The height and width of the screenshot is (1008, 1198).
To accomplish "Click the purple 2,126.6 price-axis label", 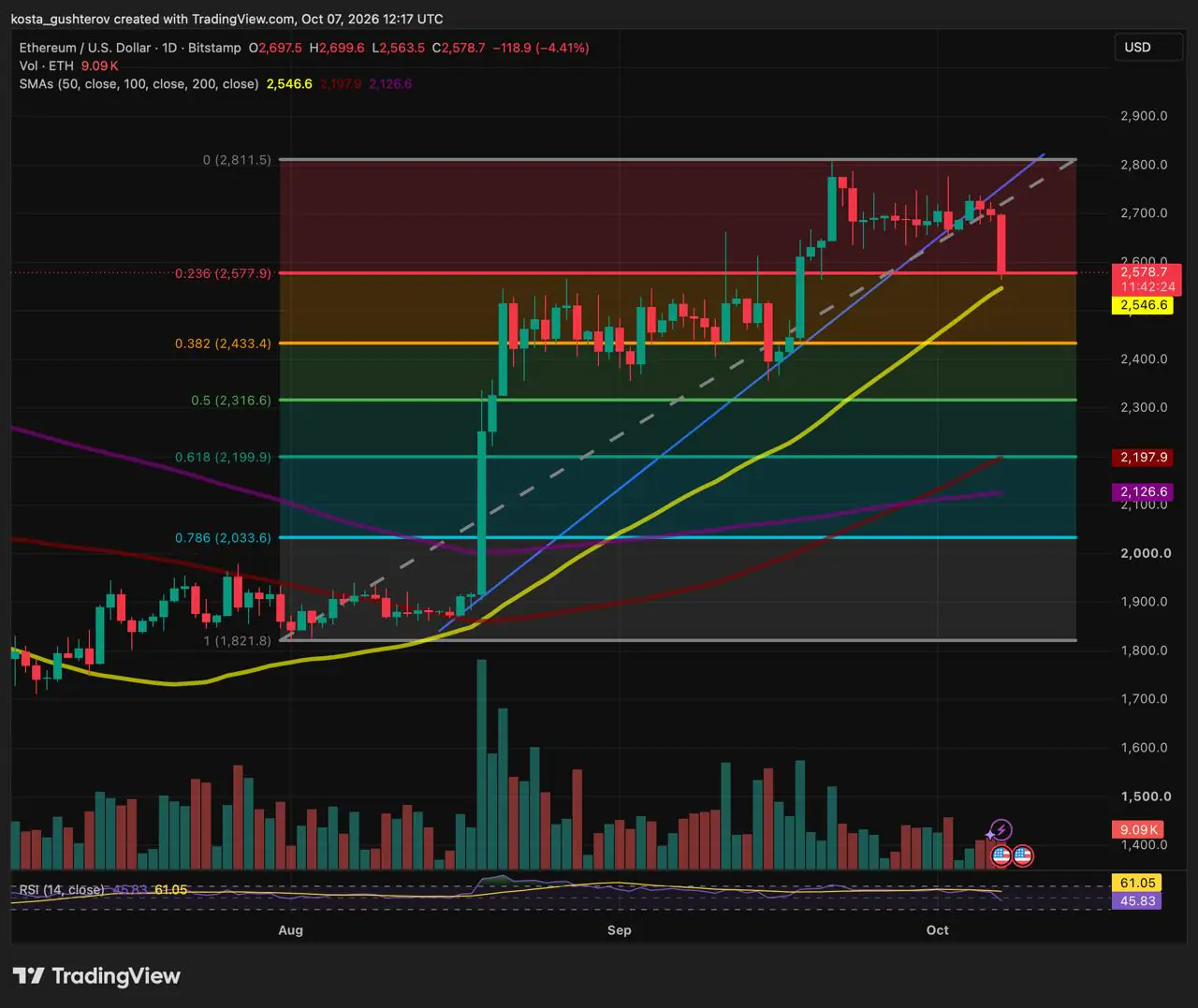I will (1143, 492).
